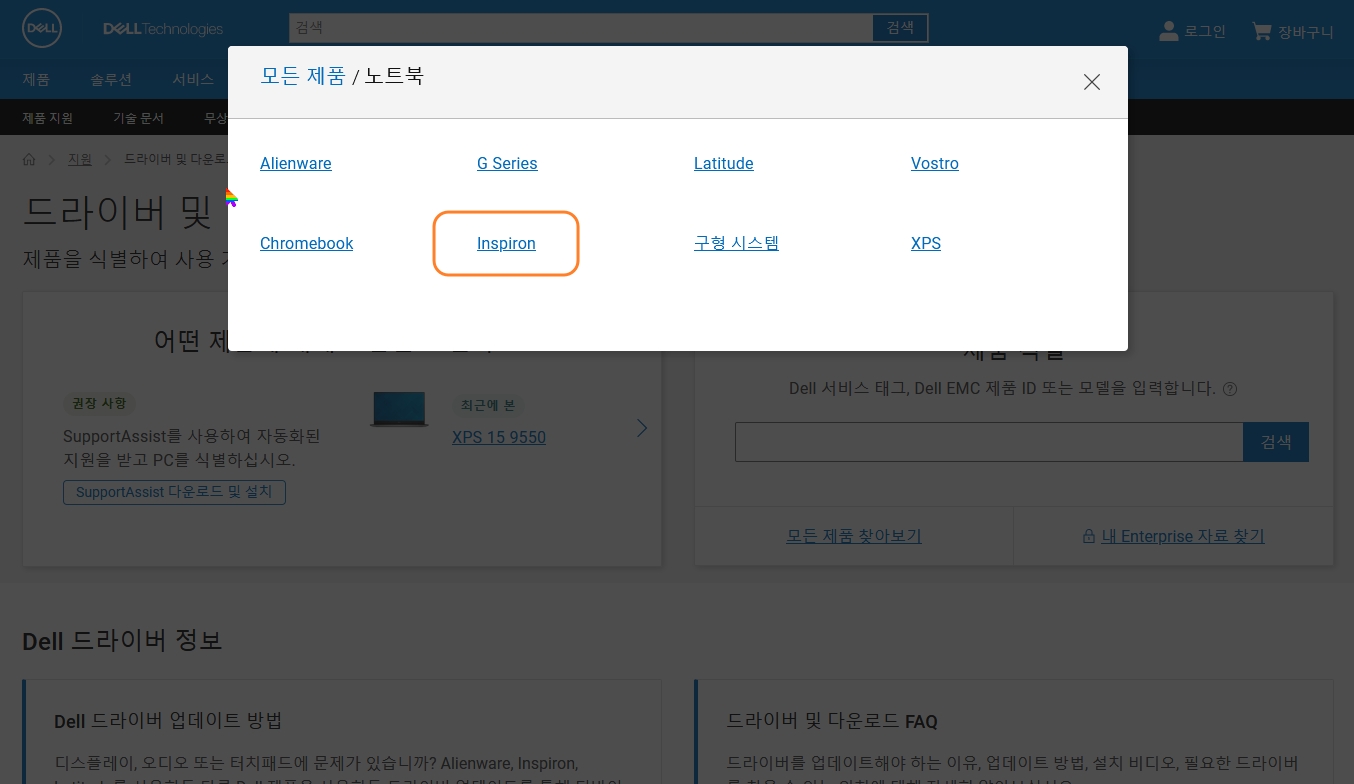1354x784 pixels.
Task: Click the service tag input field
Action: (989, 442)
